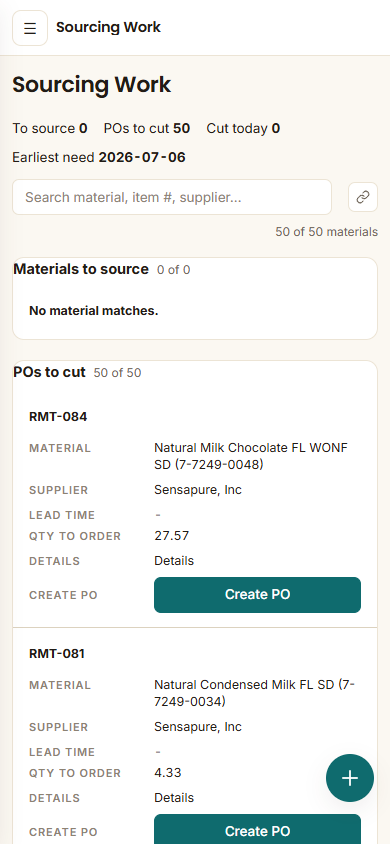Open Details for RMT-084

pyautogui.click(x=174, y=561)
